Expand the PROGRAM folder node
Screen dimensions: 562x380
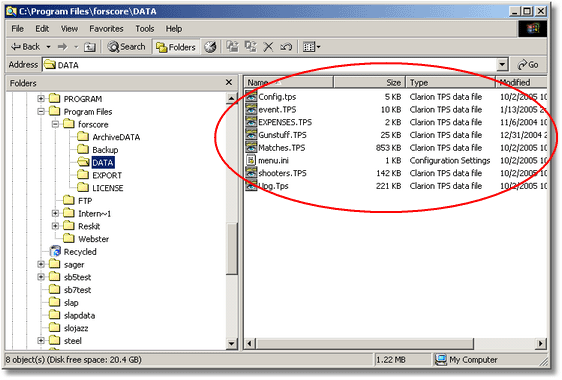point(41,99)
